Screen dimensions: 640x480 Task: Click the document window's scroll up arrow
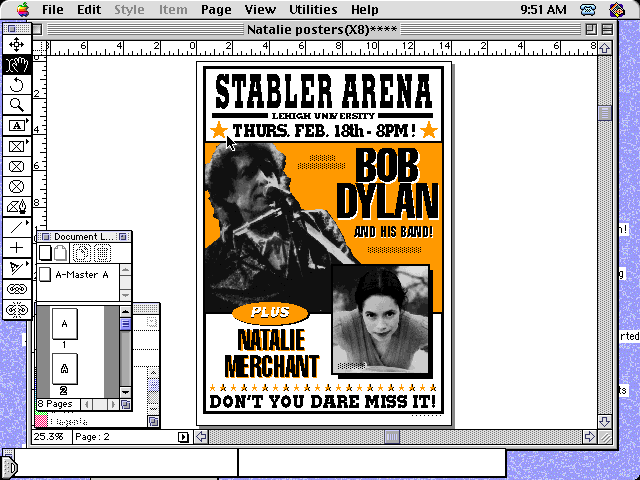[x=605, y=48]
